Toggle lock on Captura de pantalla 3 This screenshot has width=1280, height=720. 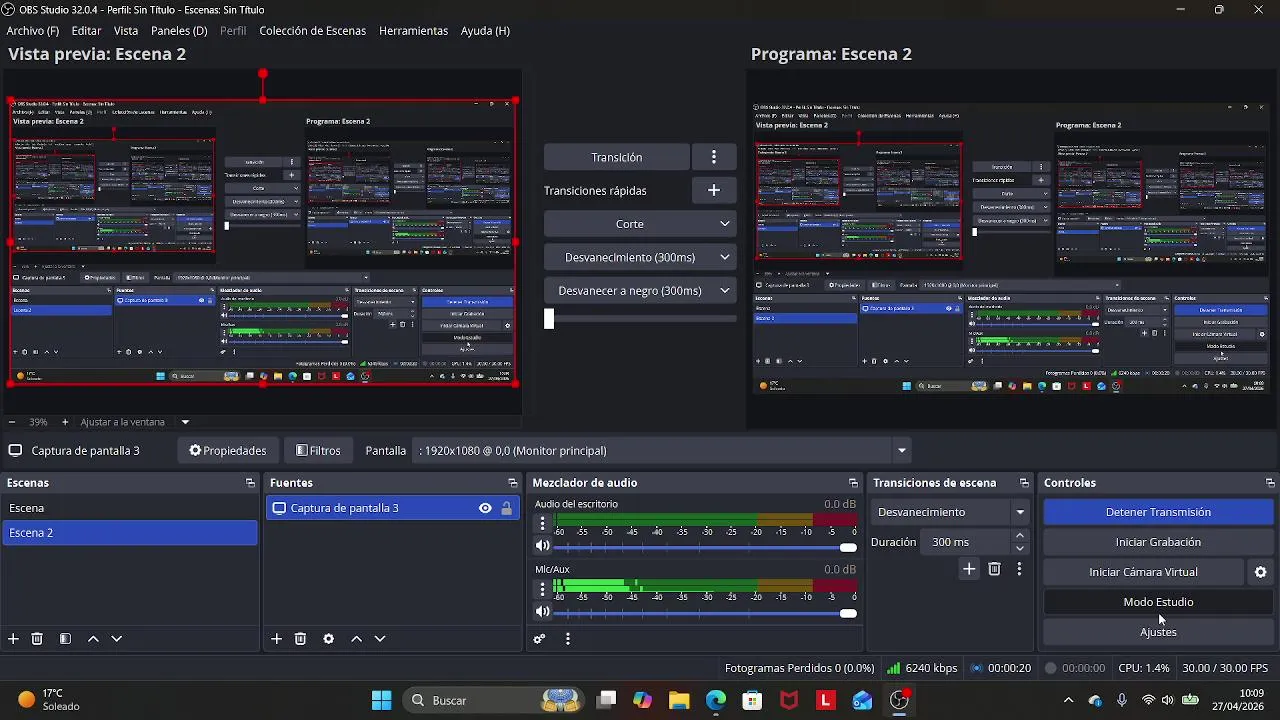tap(506, 508)
